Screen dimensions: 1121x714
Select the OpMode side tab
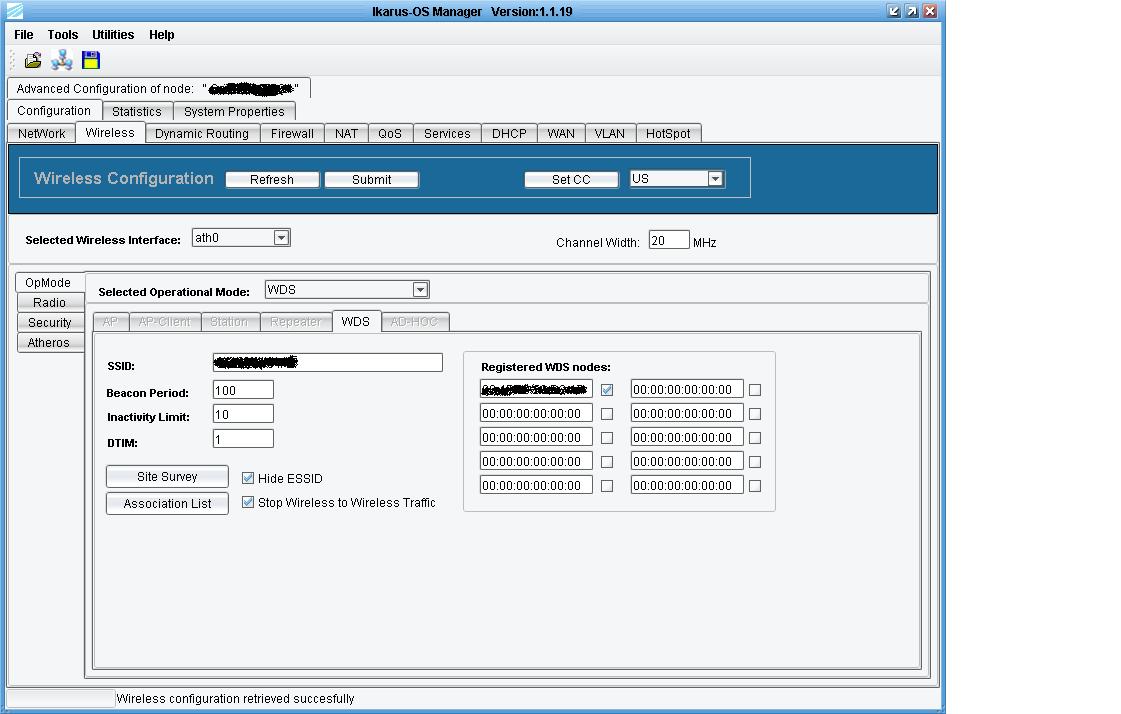pos(48,282)
